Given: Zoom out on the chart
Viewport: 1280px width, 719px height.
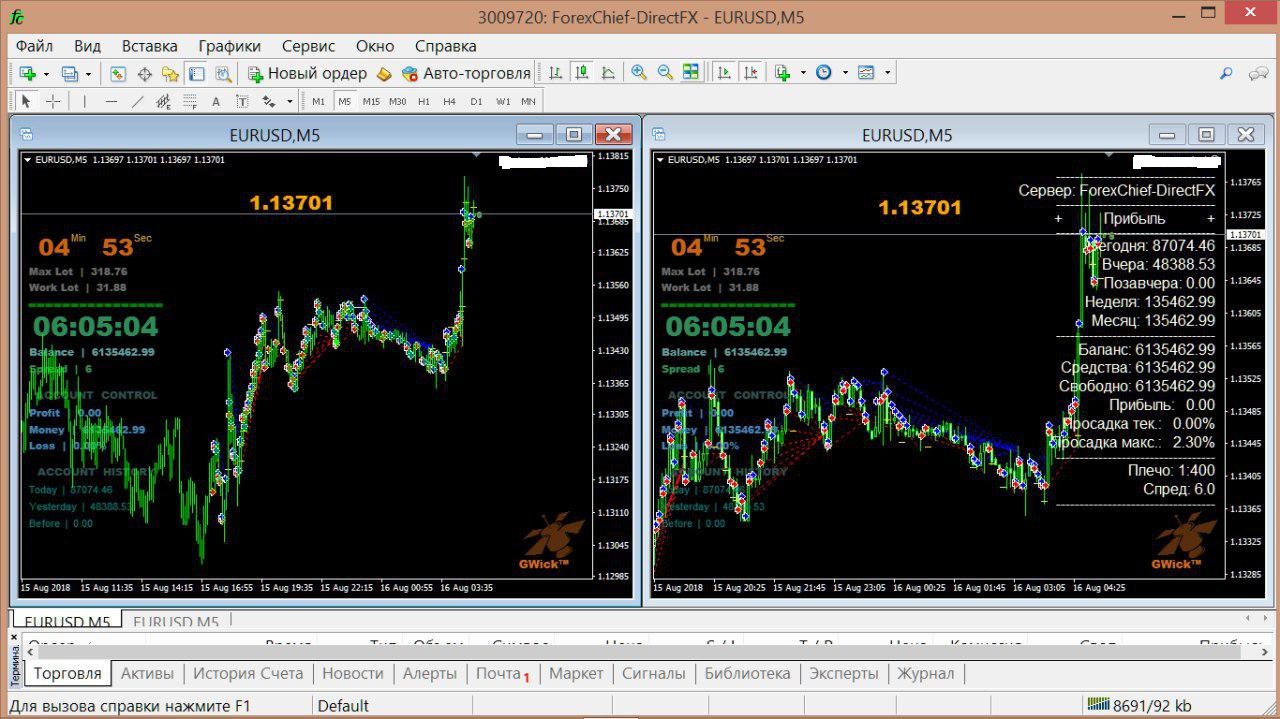Looking at the screenshot, I should (665, 73).
